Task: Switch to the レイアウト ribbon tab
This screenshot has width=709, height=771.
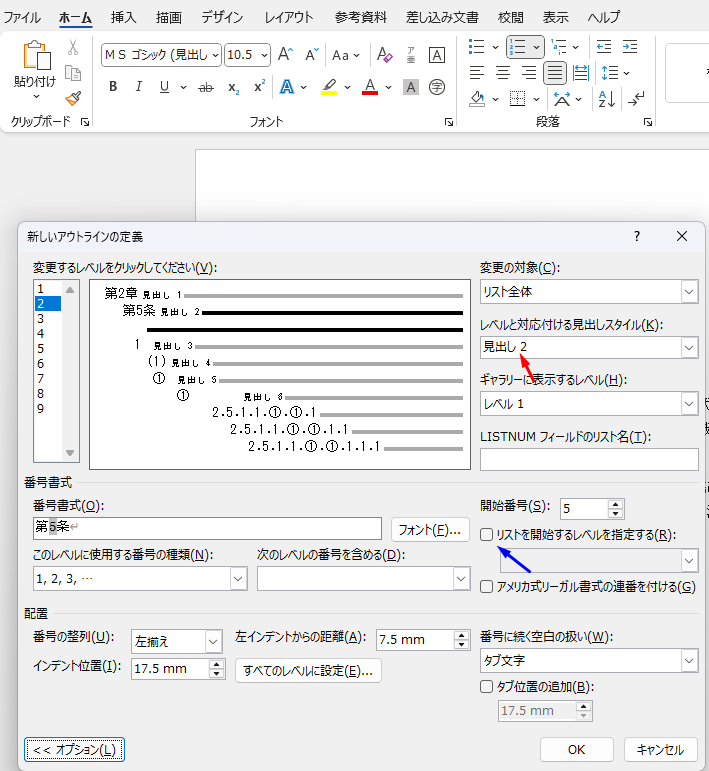Action: tap(289, 17)
